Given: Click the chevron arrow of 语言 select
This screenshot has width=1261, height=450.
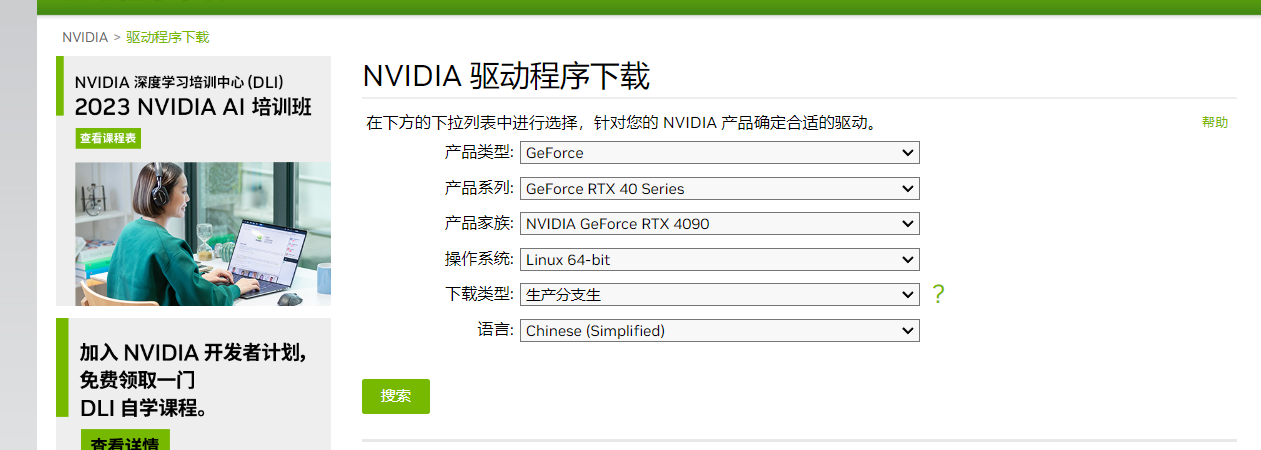Looking at the screenshot, I should coord(907,331).
